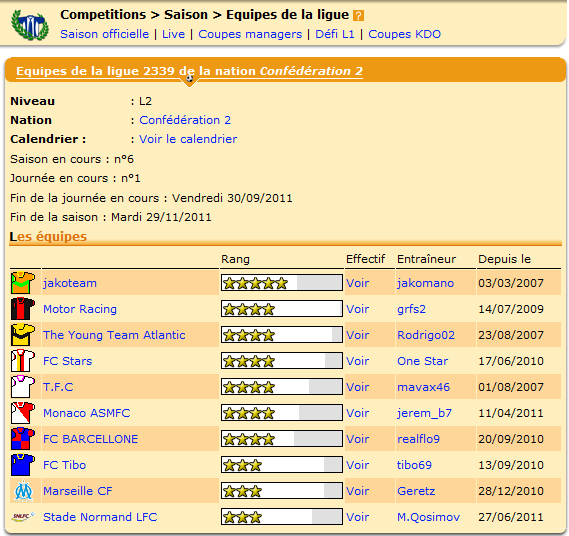Click Voir effectif for jakoteam

[357, 283]
